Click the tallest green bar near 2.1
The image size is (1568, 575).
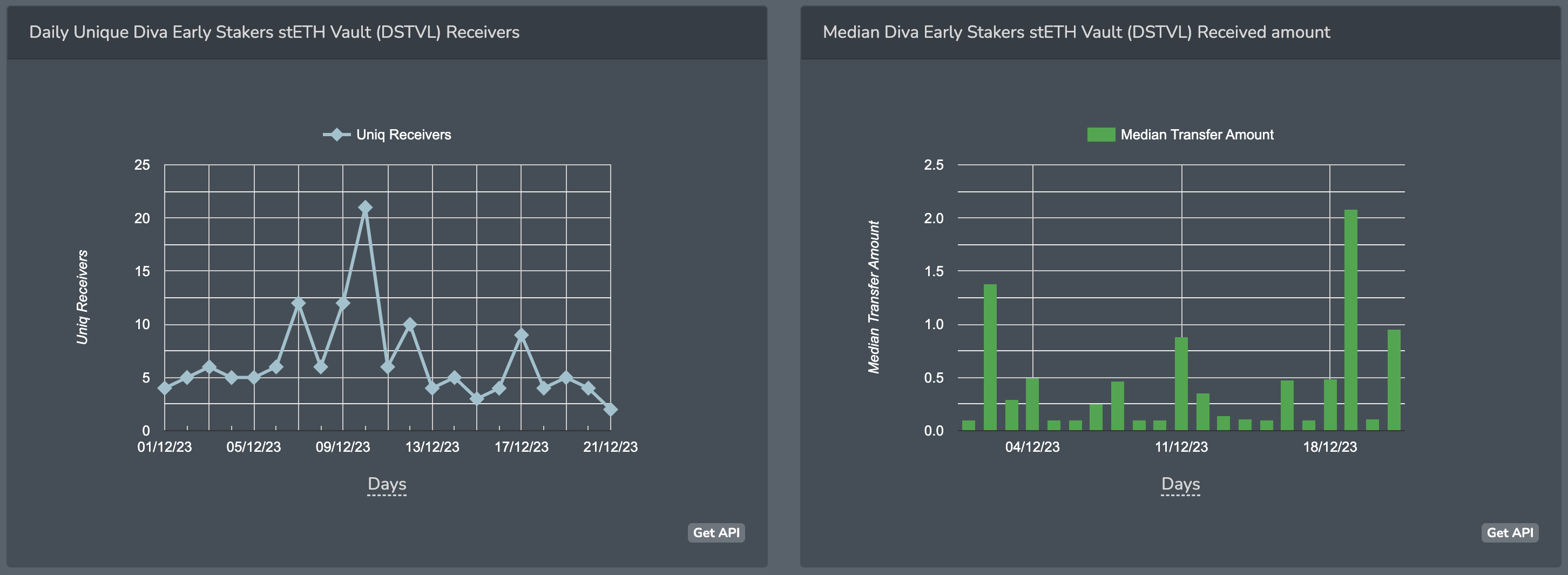(1351, 320)
